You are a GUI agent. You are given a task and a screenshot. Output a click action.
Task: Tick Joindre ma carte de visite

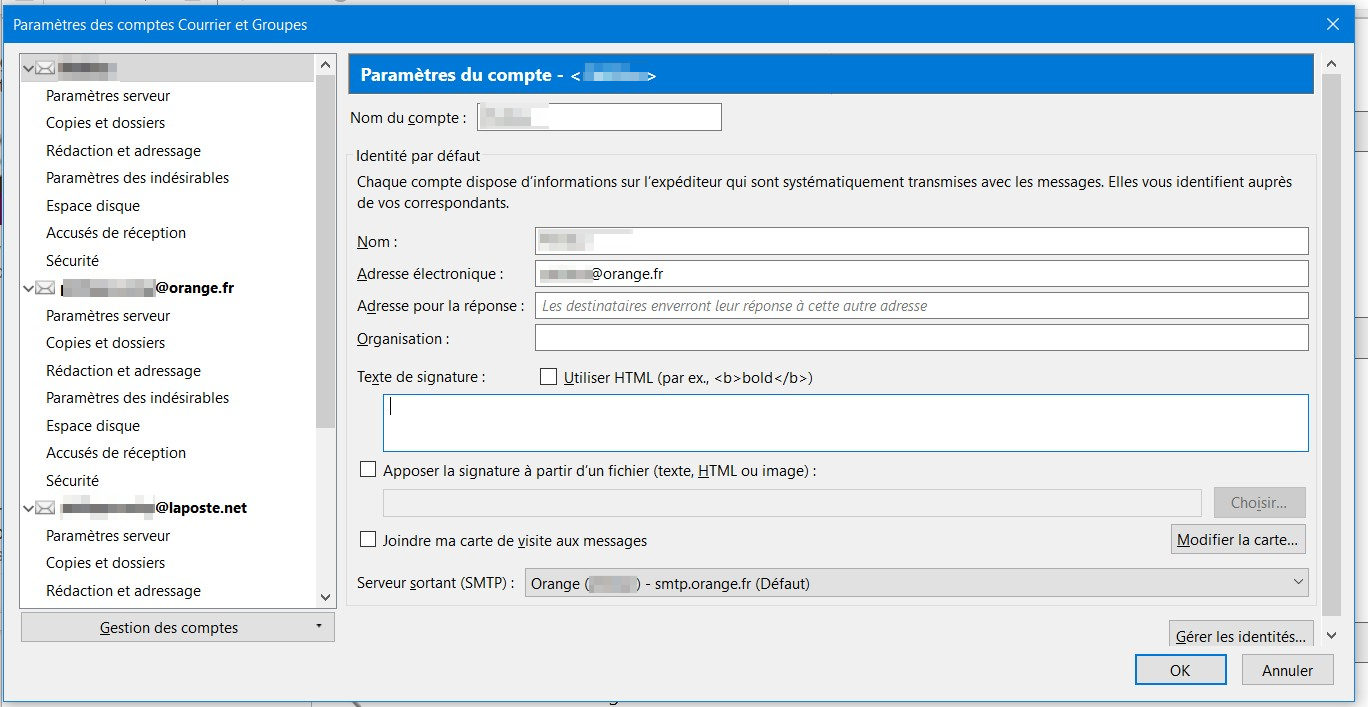point(368,540)
